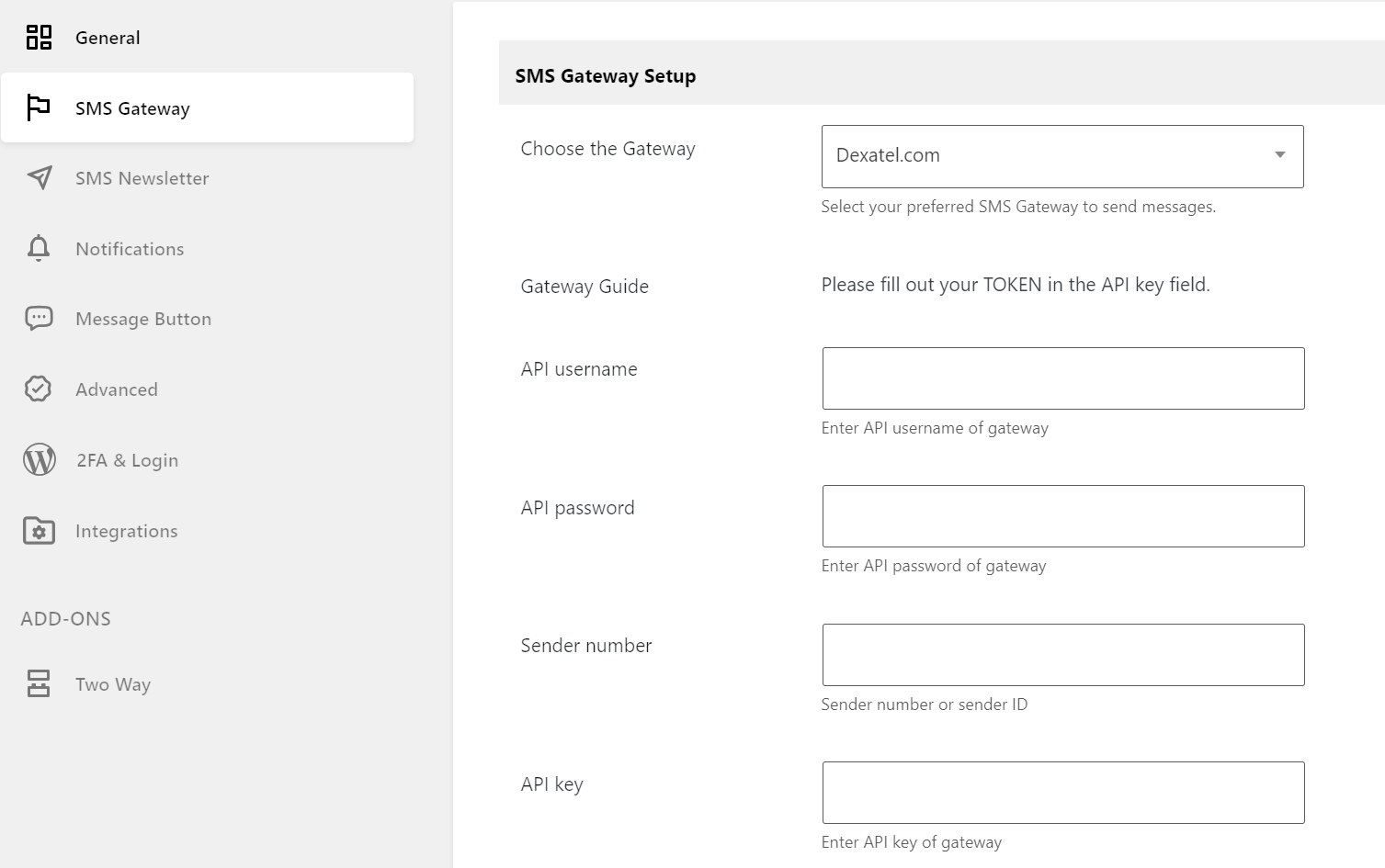The height and width of the screenshot is (868, 1385).
Task: Open the Choose the Gateway dropdown showing Dexatel.com
Action: (x=1062, y=156)
